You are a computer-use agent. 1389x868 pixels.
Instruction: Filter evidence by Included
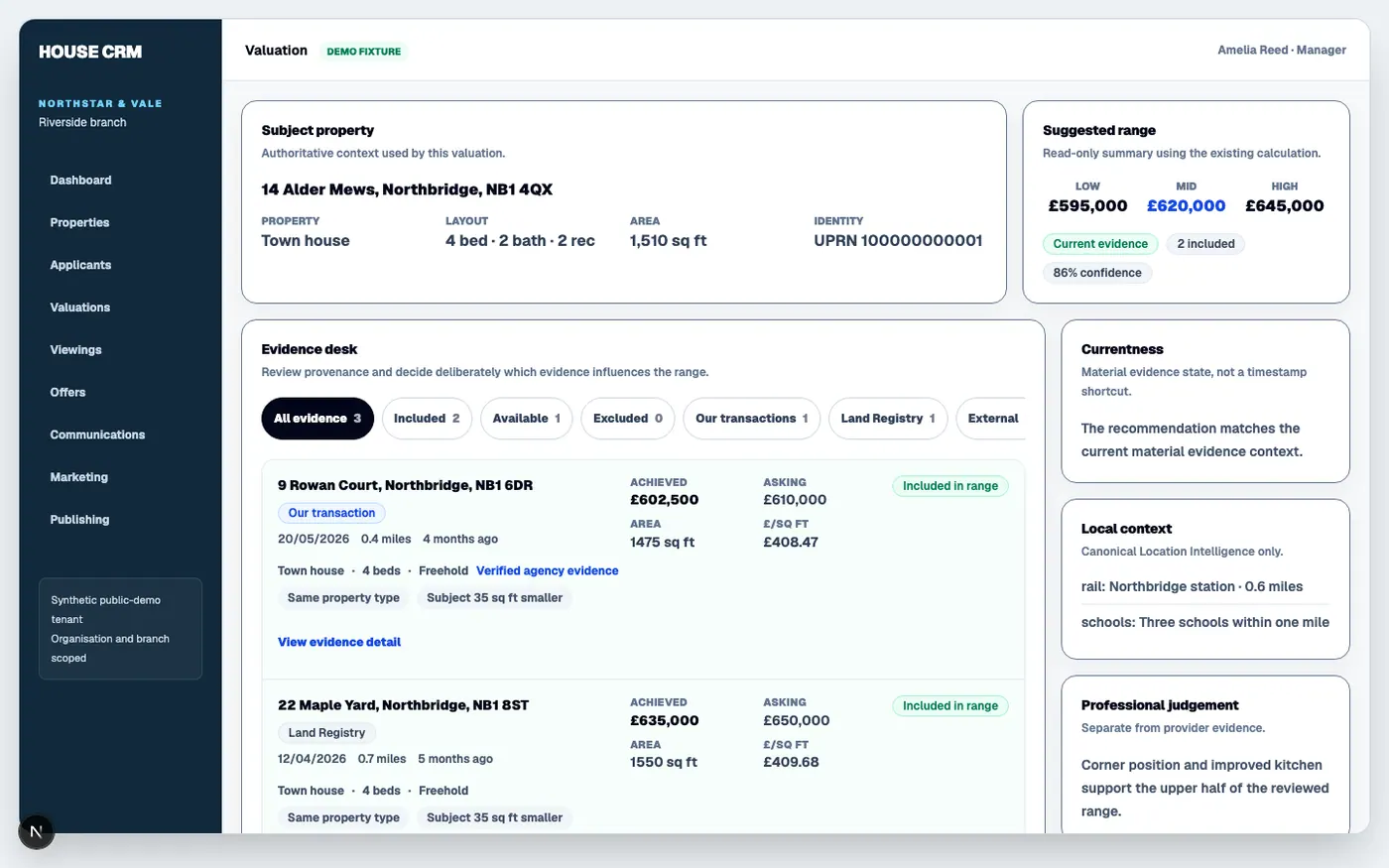coord(427,419)
